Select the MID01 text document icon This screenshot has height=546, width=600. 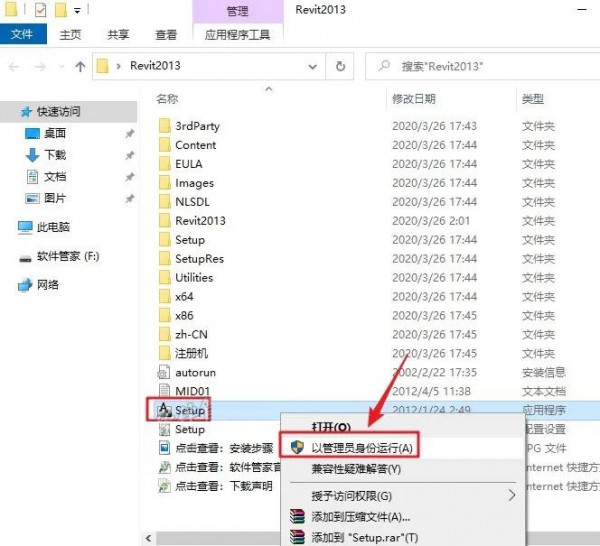click(x=164, y=391)
